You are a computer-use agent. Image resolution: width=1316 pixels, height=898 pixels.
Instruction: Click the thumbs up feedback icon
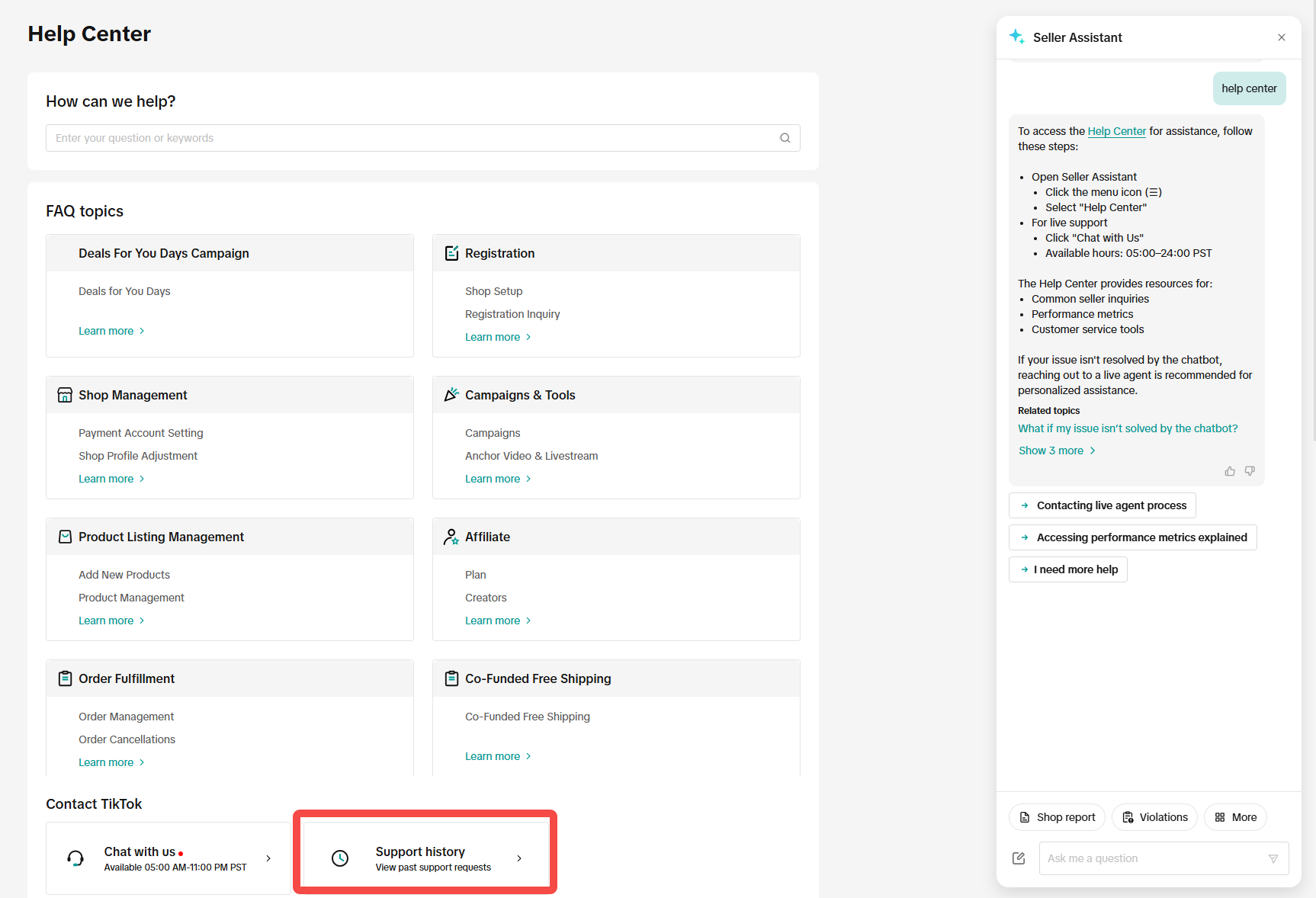[1230, 471]
